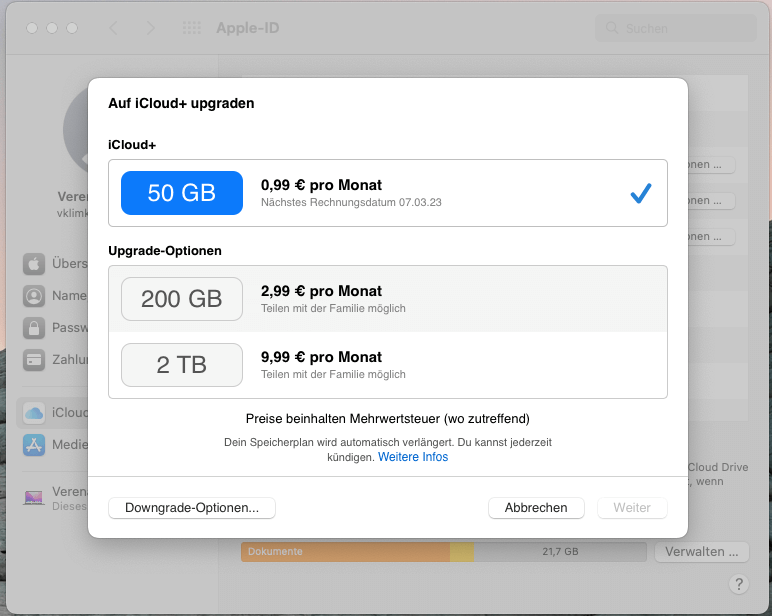Show all preferences grid icon

192,28
